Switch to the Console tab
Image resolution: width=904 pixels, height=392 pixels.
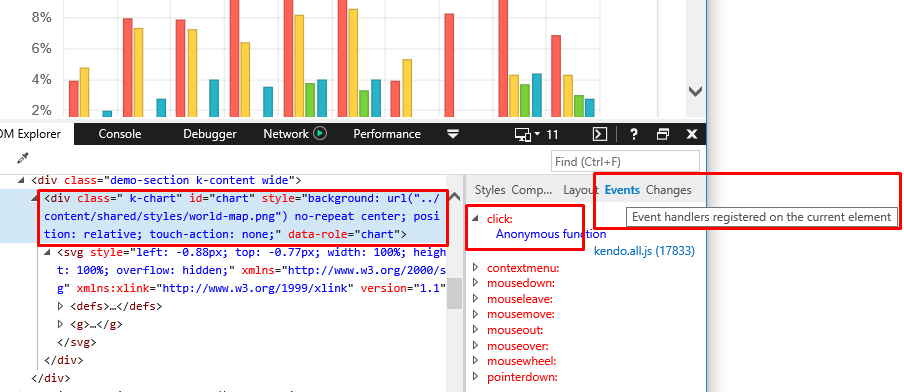tap(120, 134)
